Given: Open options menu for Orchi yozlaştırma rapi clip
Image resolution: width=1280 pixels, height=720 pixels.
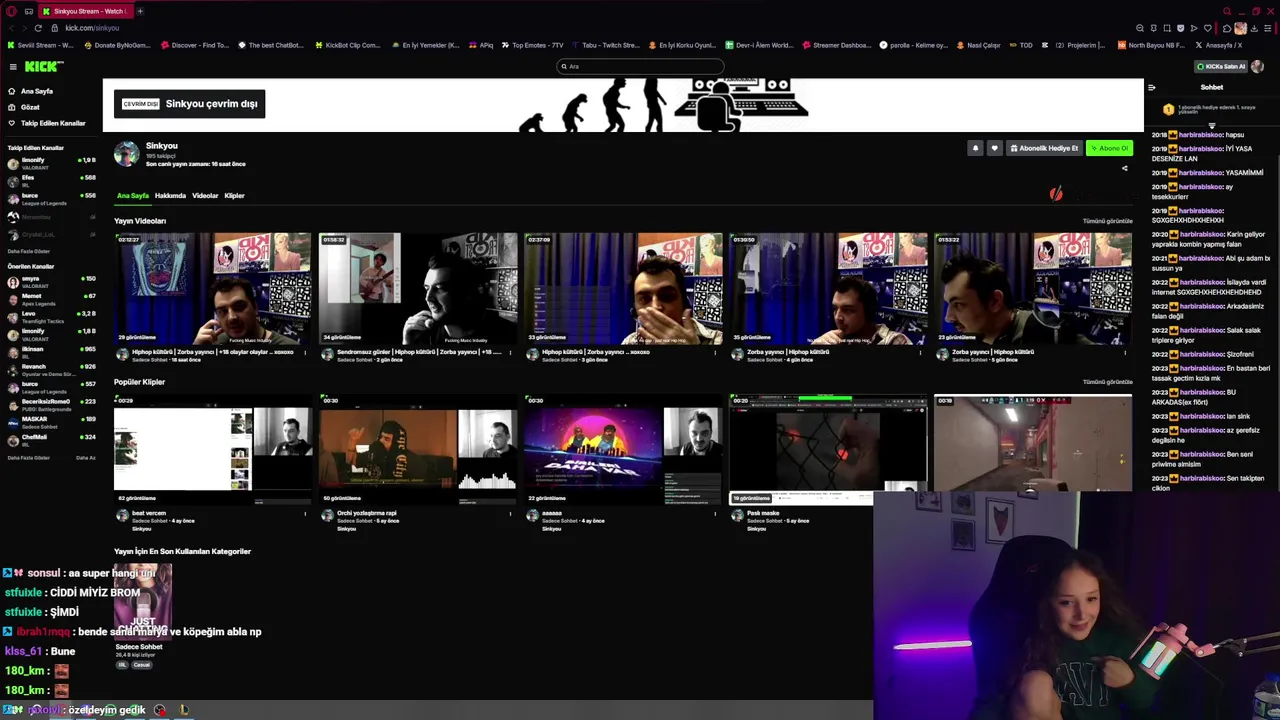Looking at the screenshot, I should [510, 514].
